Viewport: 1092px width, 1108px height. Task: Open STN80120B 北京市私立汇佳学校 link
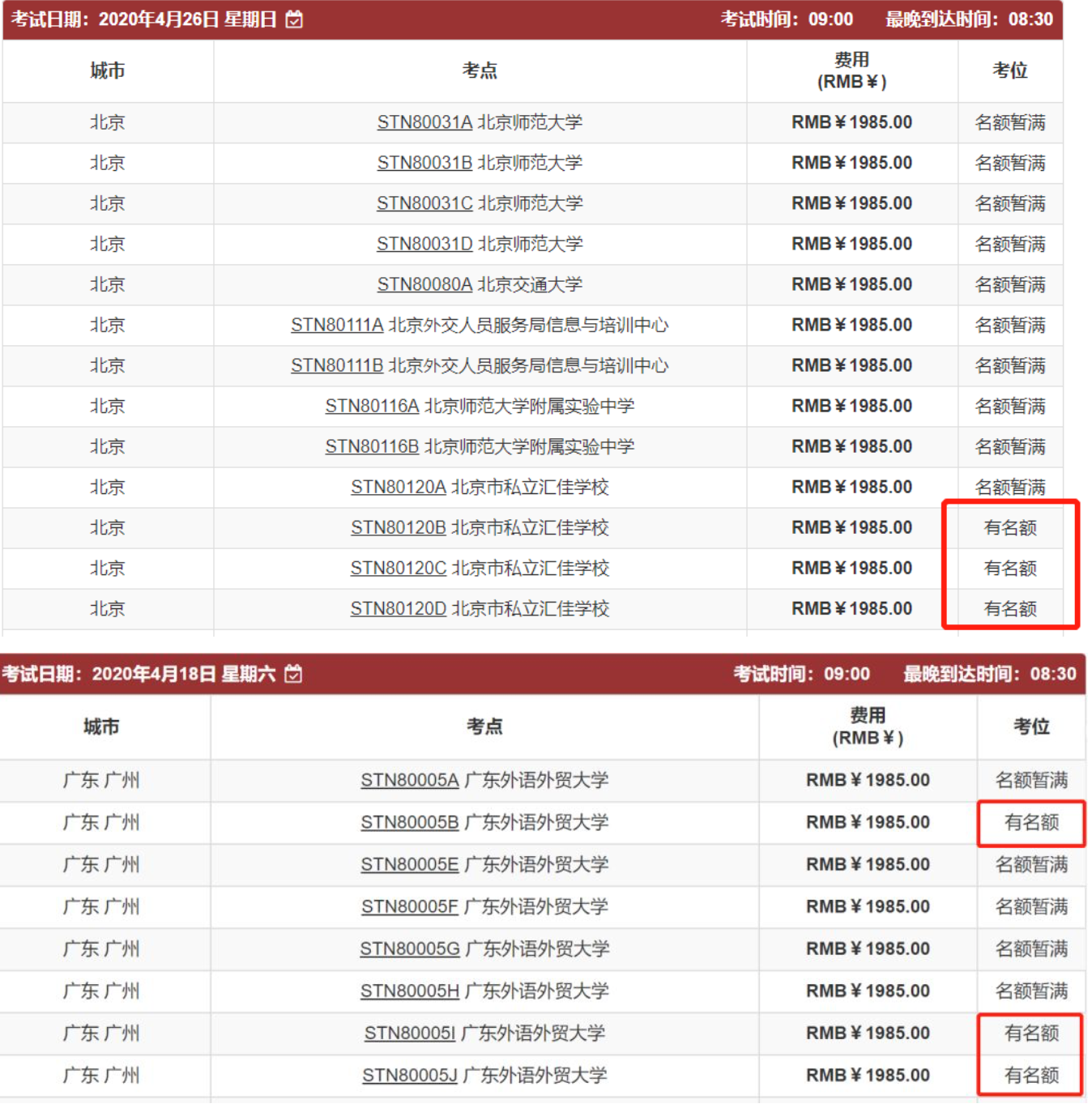(x=399, y=527)
